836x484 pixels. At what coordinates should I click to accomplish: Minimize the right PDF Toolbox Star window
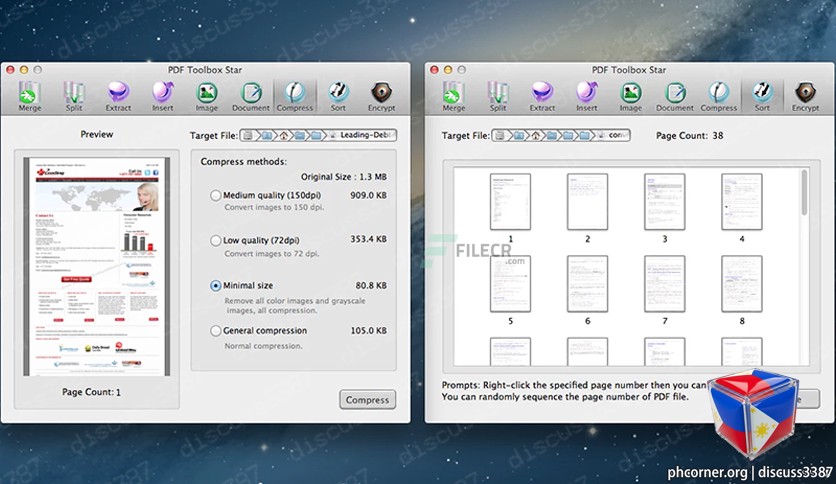[x=448, y=70]
